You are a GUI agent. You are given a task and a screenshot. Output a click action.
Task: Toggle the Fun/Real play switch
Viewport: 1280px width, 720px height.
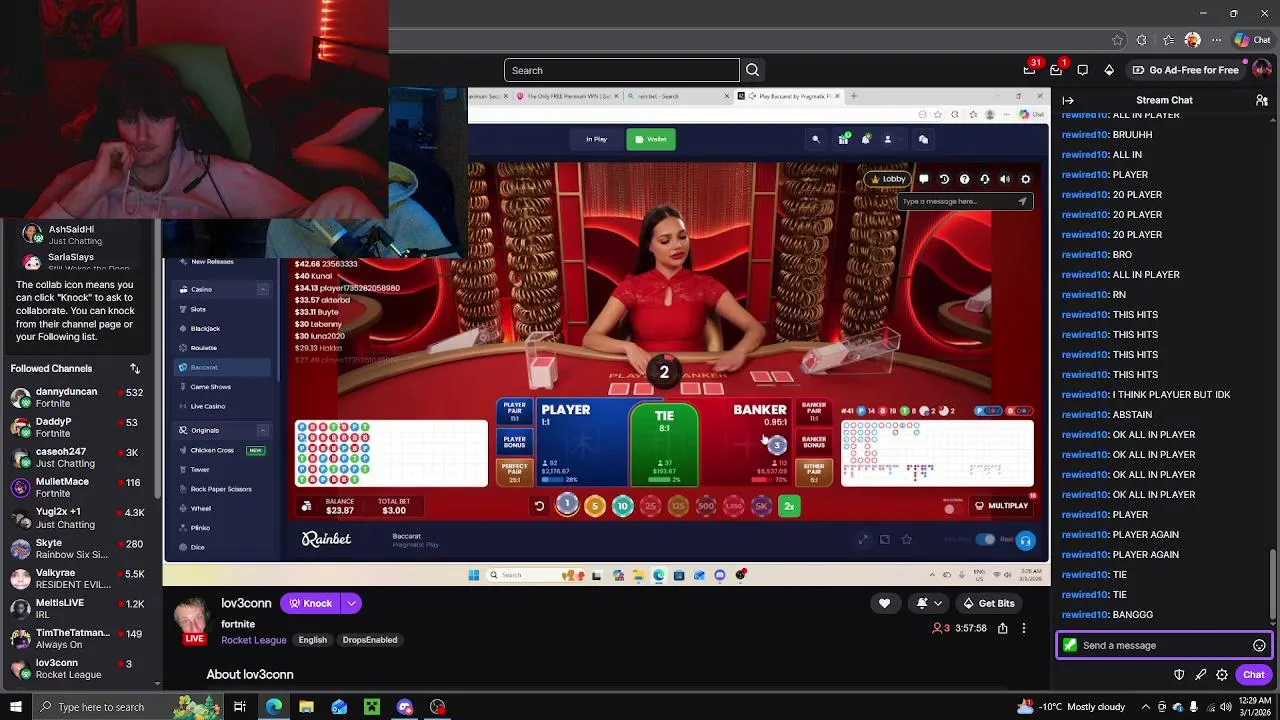click(x=985, y=540)
